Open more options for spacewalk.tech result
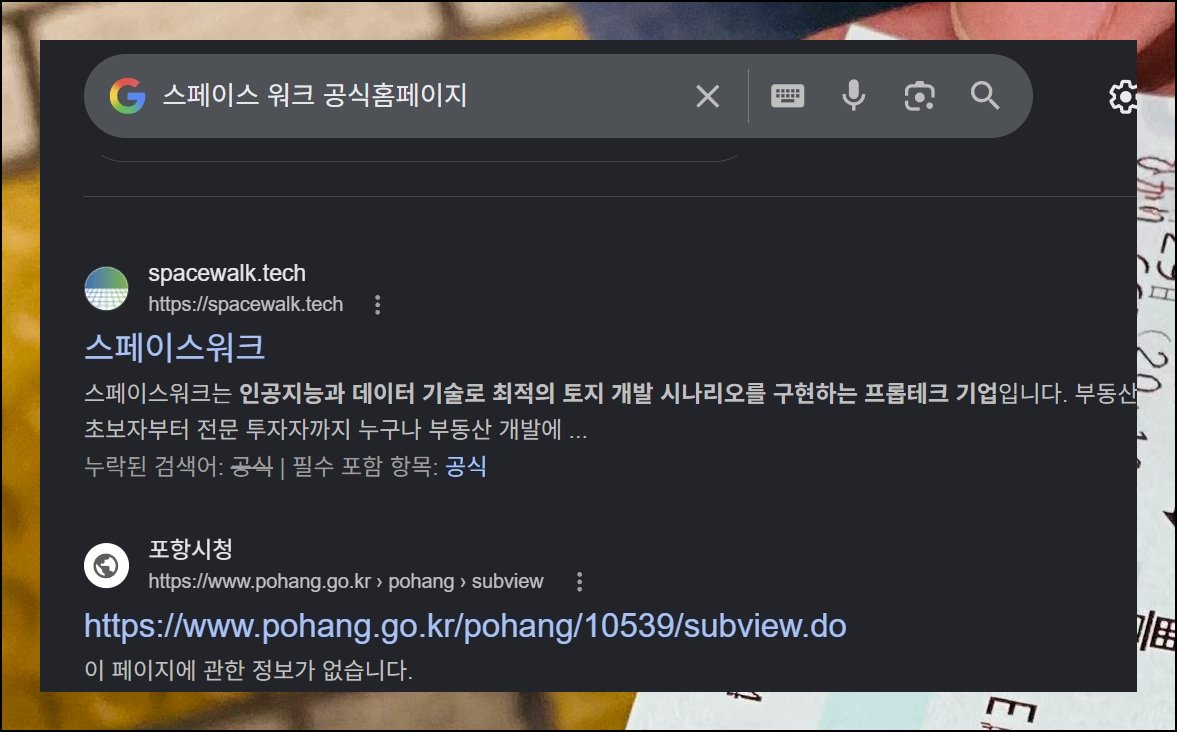The width and height of the screenshot is (1177, 732). click(378, 305)
